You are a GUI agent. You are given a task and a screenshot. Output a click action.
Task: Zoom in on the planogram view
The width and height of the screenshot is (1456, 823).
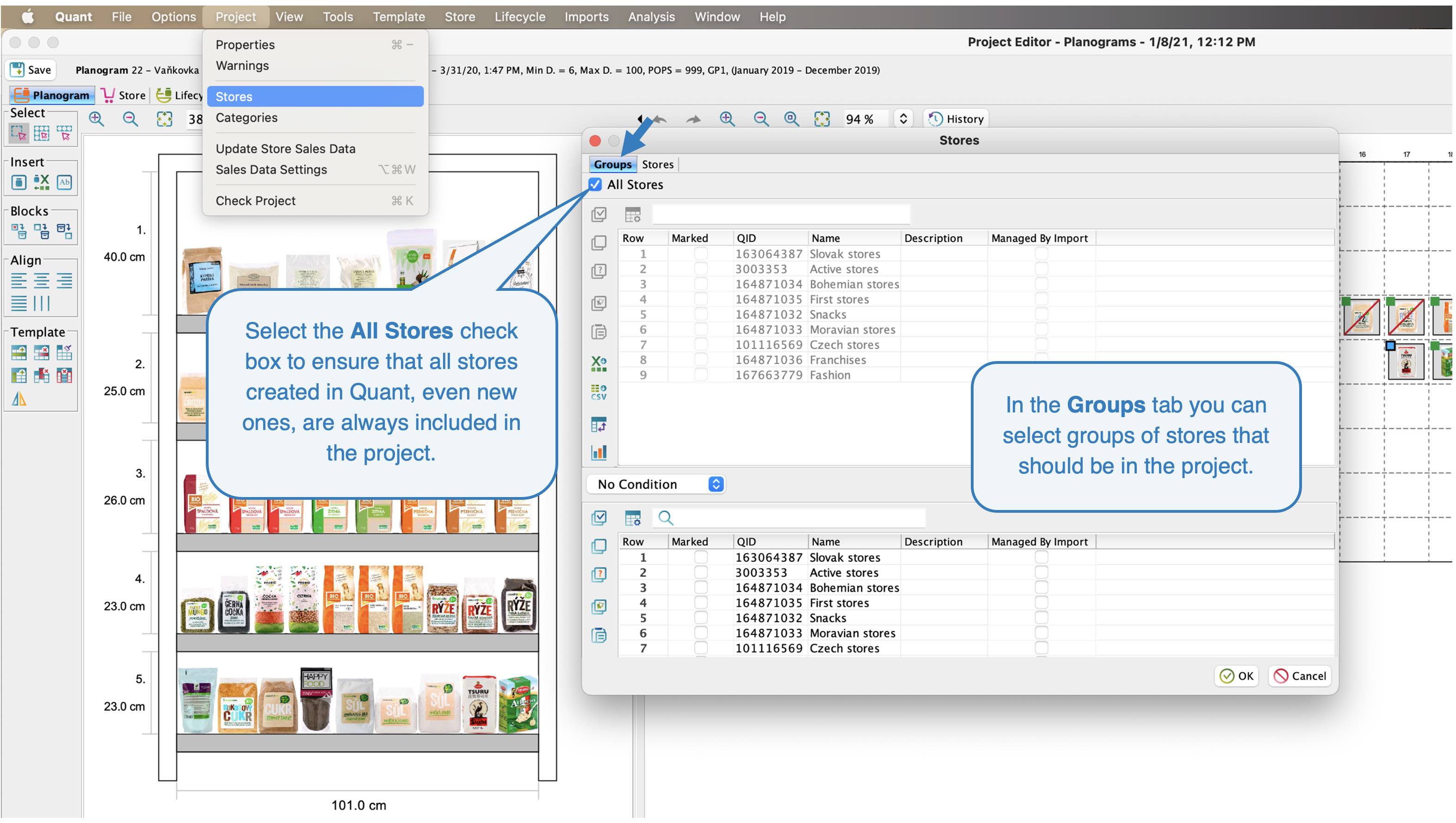coord(97,119)
